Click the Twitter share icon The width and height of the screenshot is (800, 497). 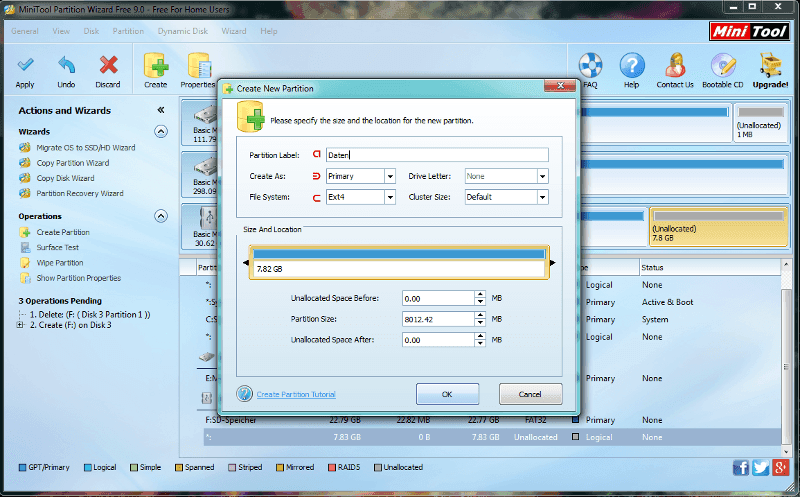click(x=761, y=467)
